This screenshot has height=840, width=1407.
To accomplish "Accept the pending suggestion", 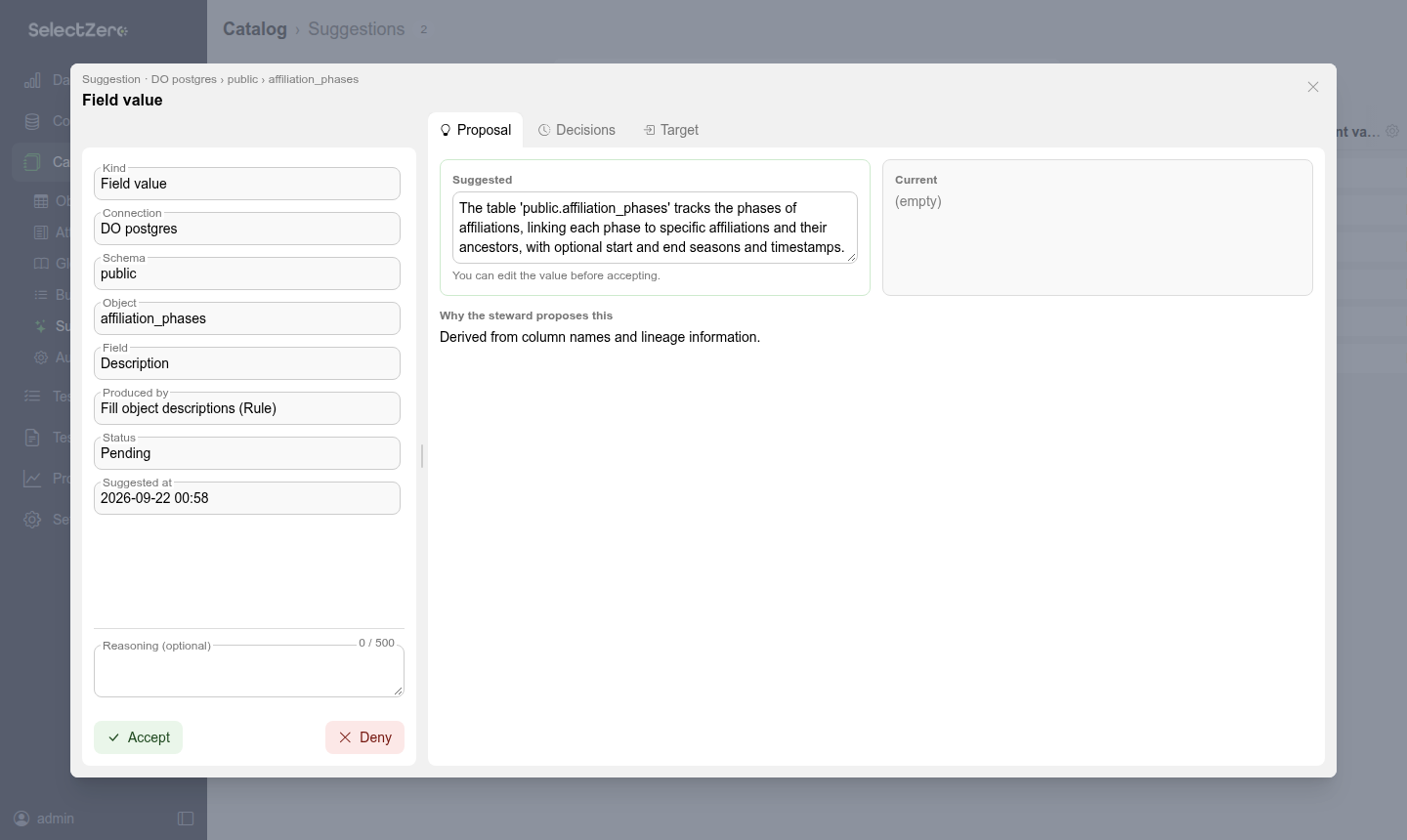I will (x=138, y=737).
